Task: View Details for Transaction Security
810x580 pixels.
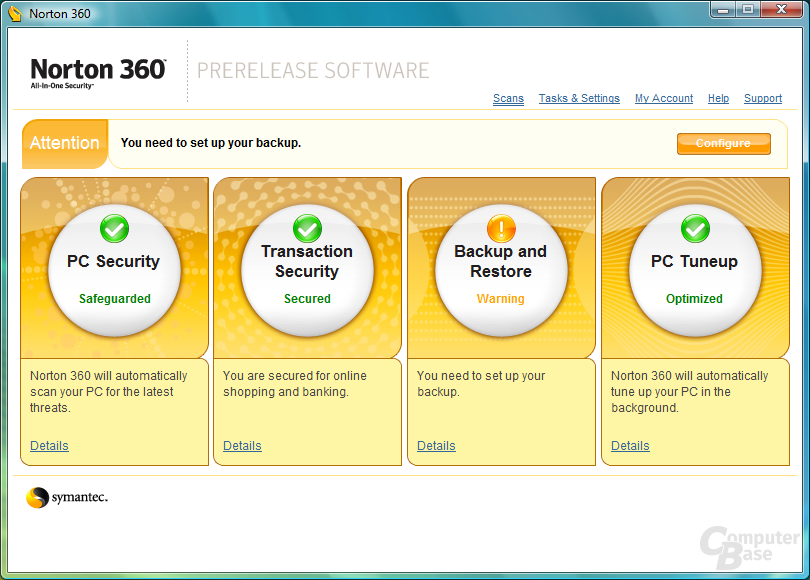Action: (242, 446)
